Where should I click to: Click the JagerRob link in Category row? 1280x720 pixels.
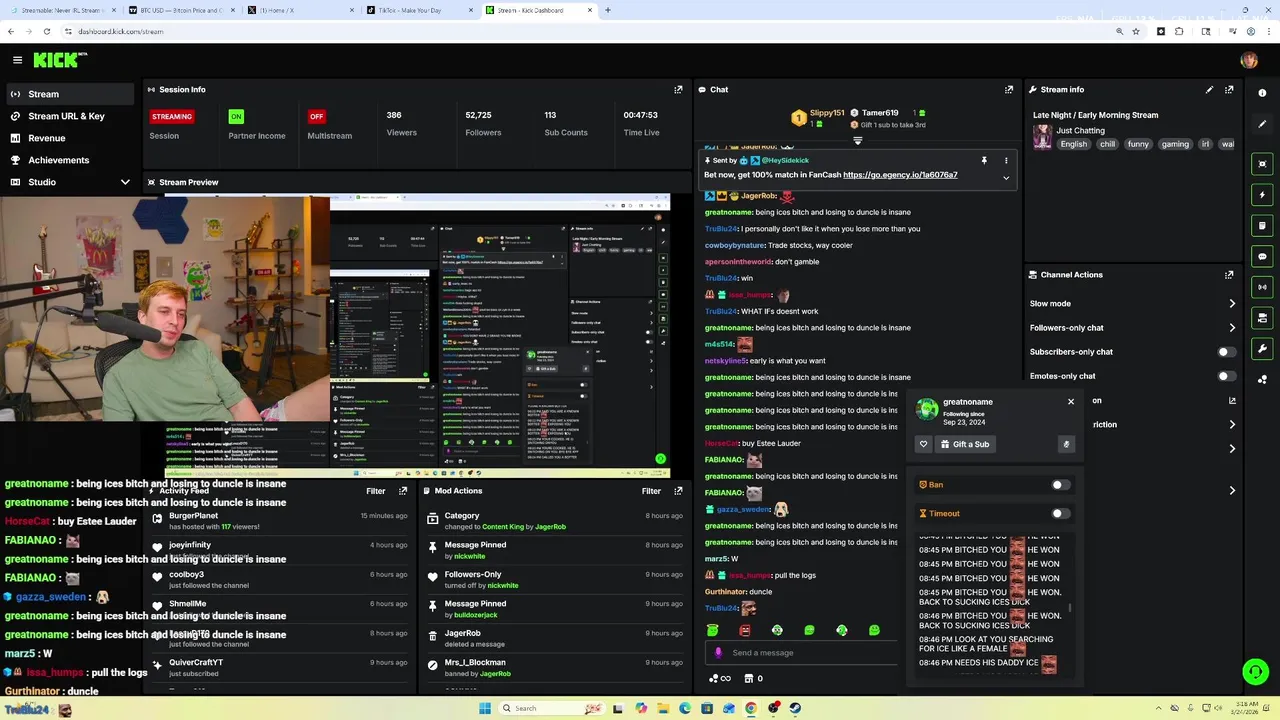[550, 527]
